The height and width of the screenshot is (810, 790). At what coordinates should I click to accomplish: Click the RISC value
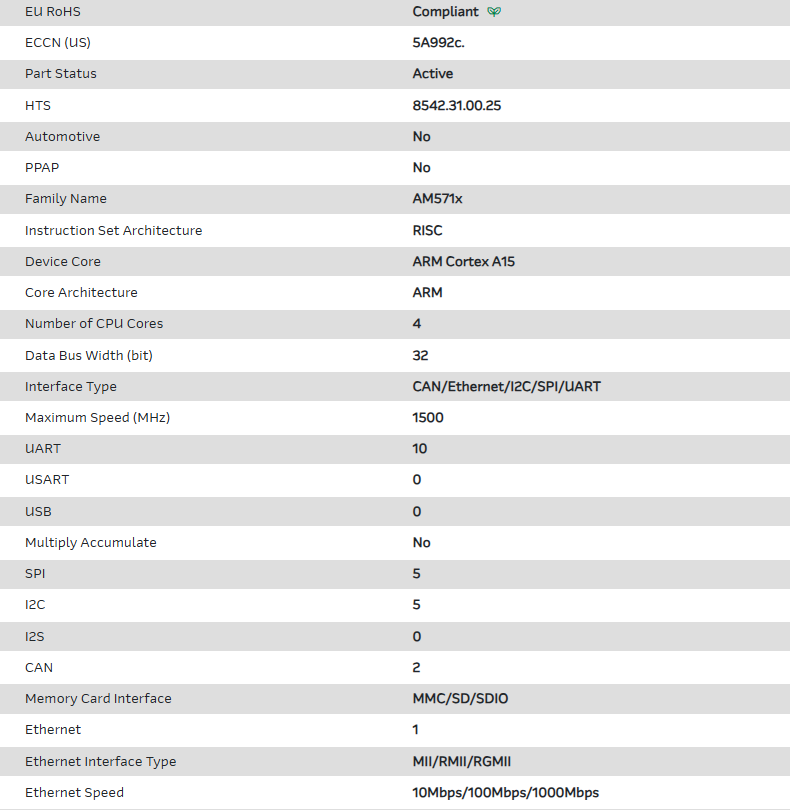[428, 230]
